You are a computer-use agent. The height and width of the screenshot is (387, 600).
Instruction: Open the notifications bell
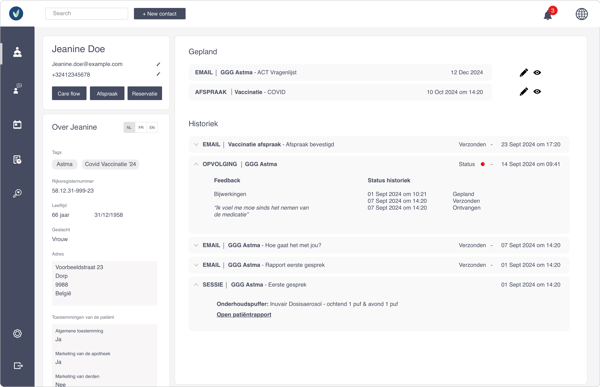coord(548,15)
